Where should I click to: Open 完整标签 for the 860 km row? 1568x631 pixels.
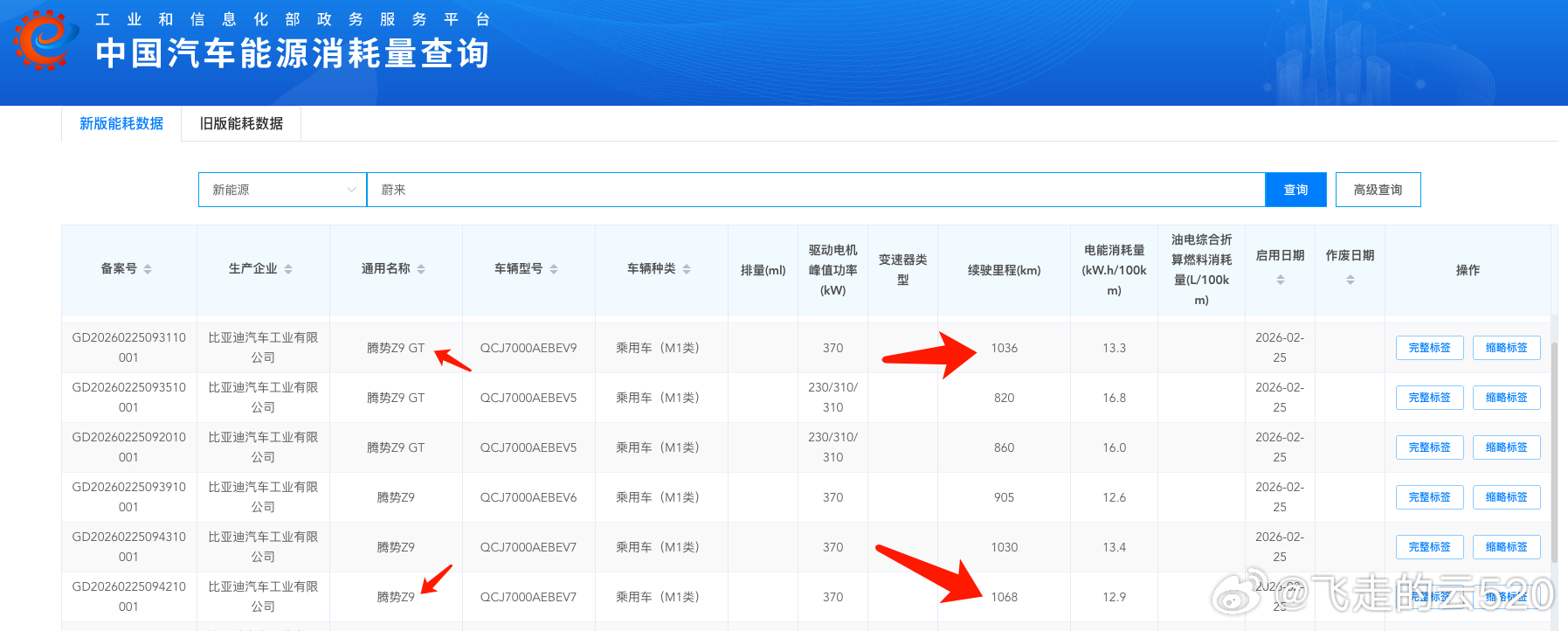coord(1429,447)
